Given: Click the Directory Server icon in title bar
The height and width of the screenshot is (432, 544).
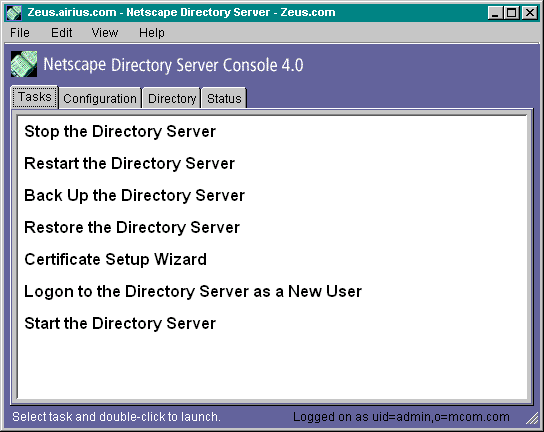Looking at the screenshot, I should [x=14, y=13].
